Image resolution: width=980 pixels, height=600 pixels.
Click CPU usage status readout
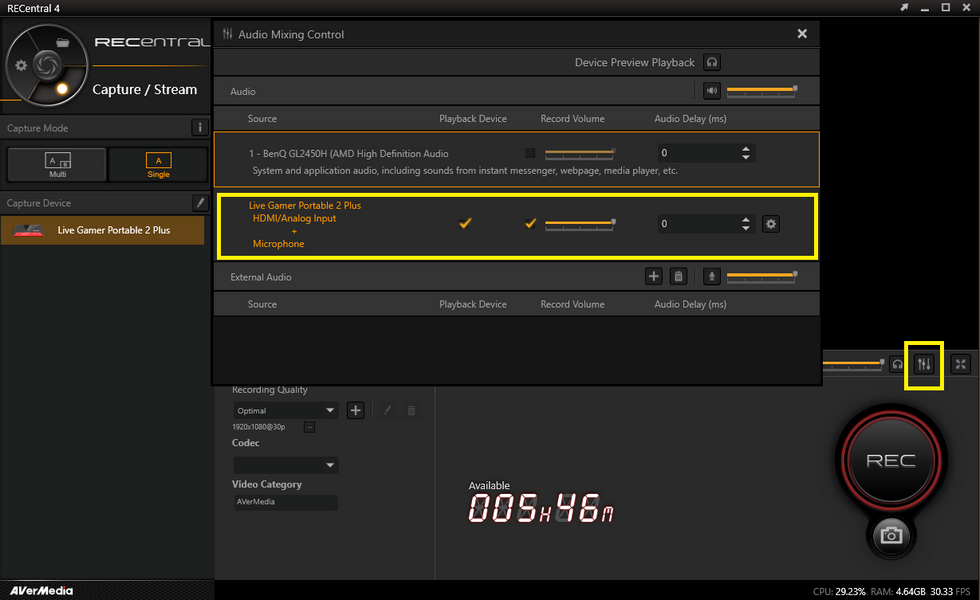pyautogui.click(x=839, y=591)
